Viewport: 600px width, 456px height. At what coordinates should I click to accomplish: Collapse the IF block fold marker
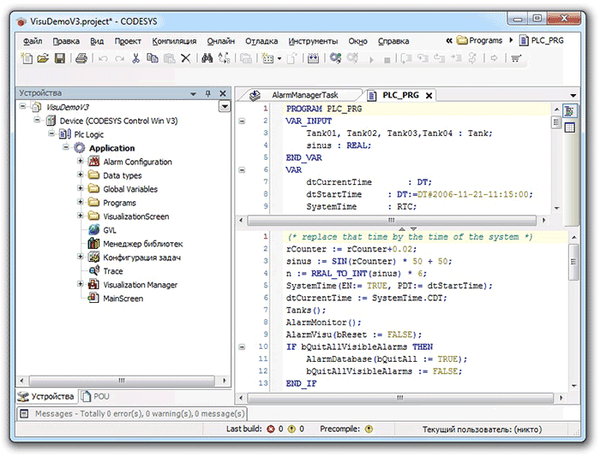[x=243, y=346]
